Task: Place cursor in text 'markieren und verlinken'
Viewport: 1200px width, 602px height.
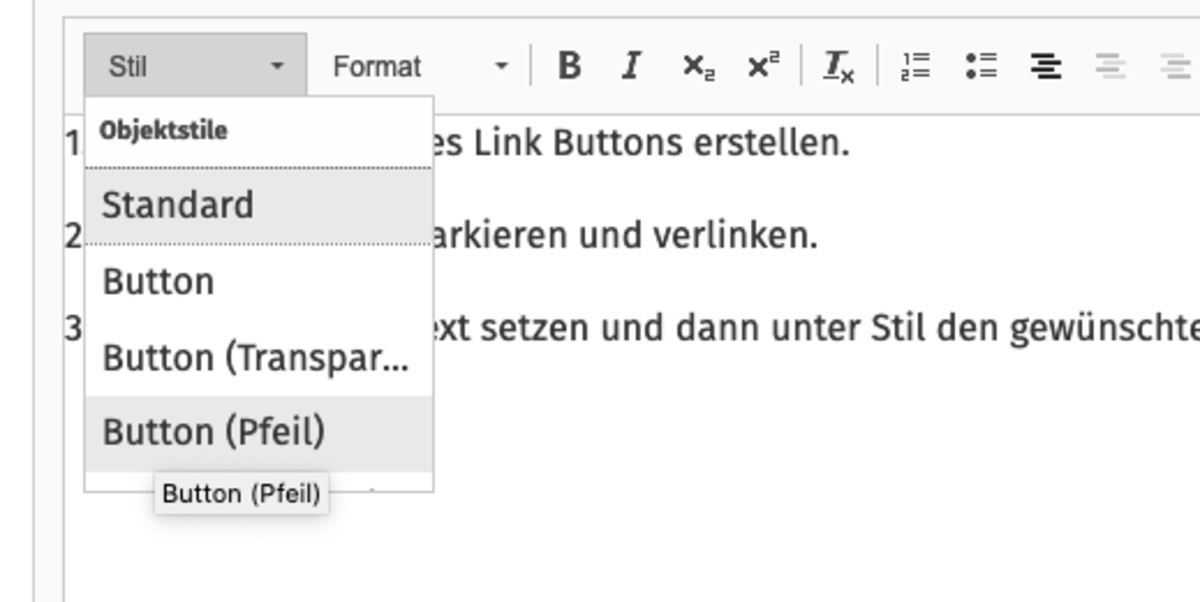Action: coord(626,237)
